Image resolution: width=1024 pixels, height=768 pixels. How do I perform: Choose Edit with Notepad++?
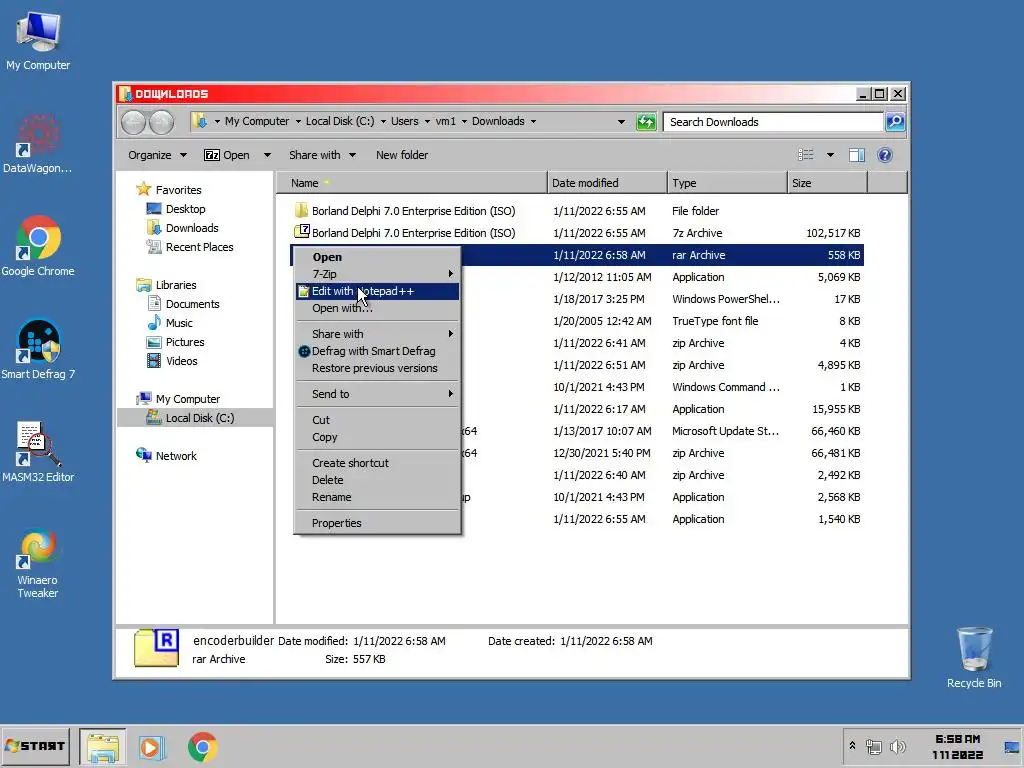pos(377,291)
